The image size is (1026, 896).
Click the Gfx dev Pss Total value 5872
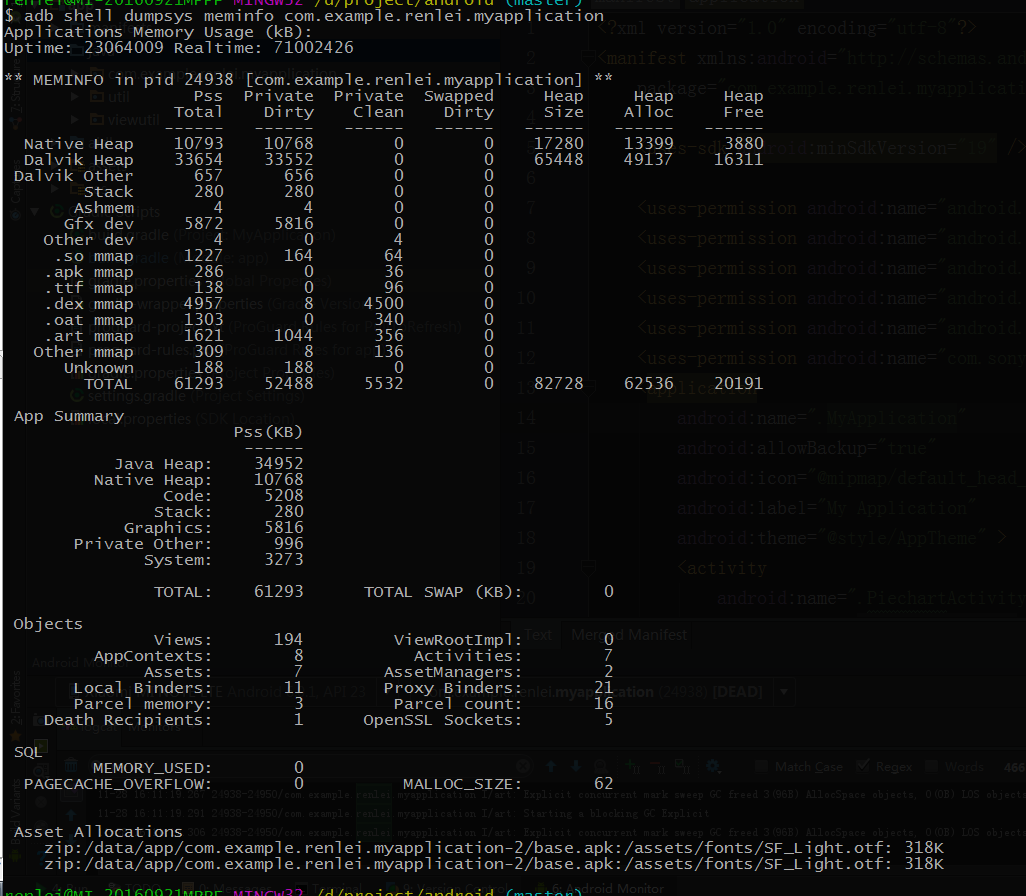(203, 224)
